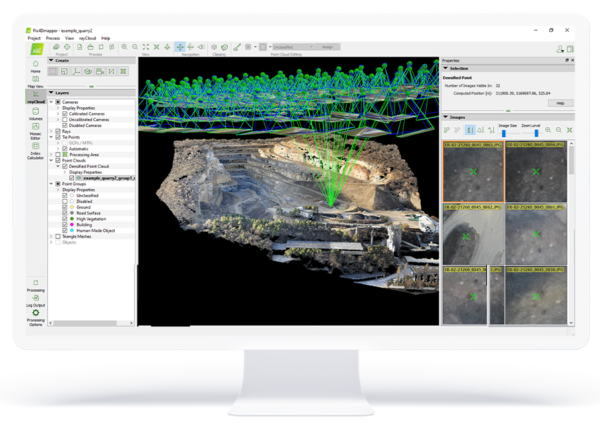Adjust the Image Size slider
The height and width of the screenshot is (437, 600).
[x=506, y=132]
